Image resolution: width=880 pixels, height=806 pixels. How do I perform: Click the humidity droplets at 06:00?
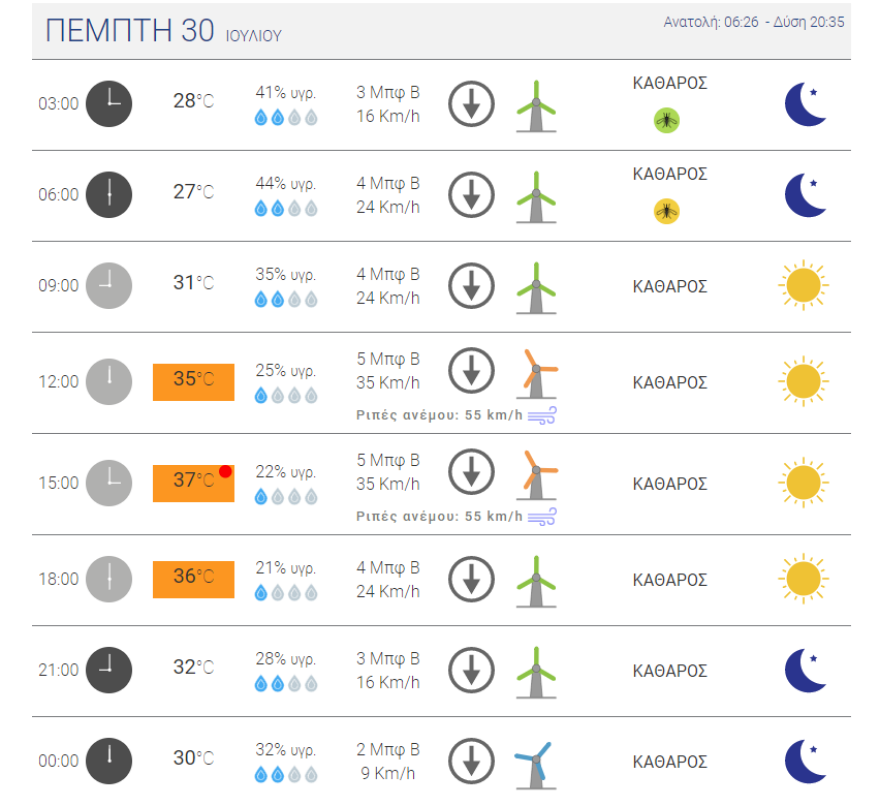pos(286,209)
